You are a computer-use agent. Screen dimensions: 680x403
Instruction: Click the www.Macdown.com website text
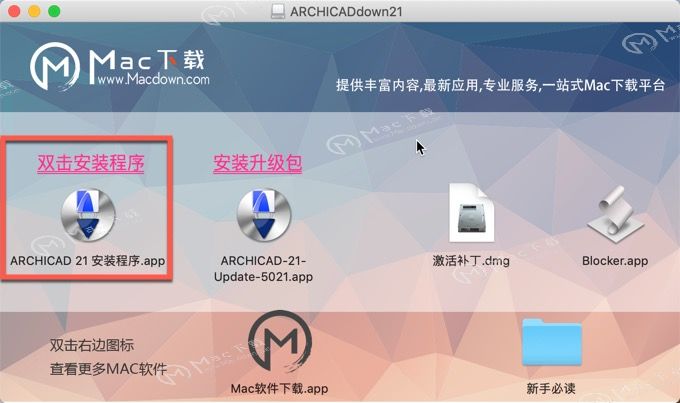click(x=153, y=79)
